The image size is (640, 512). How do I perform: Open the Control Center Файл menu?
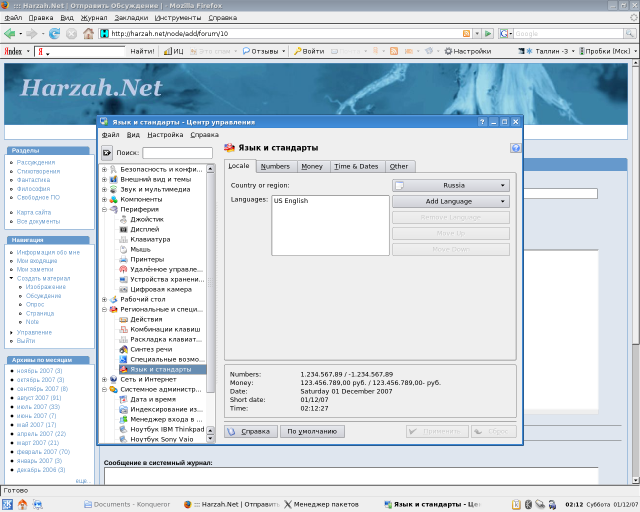(111, 135)
